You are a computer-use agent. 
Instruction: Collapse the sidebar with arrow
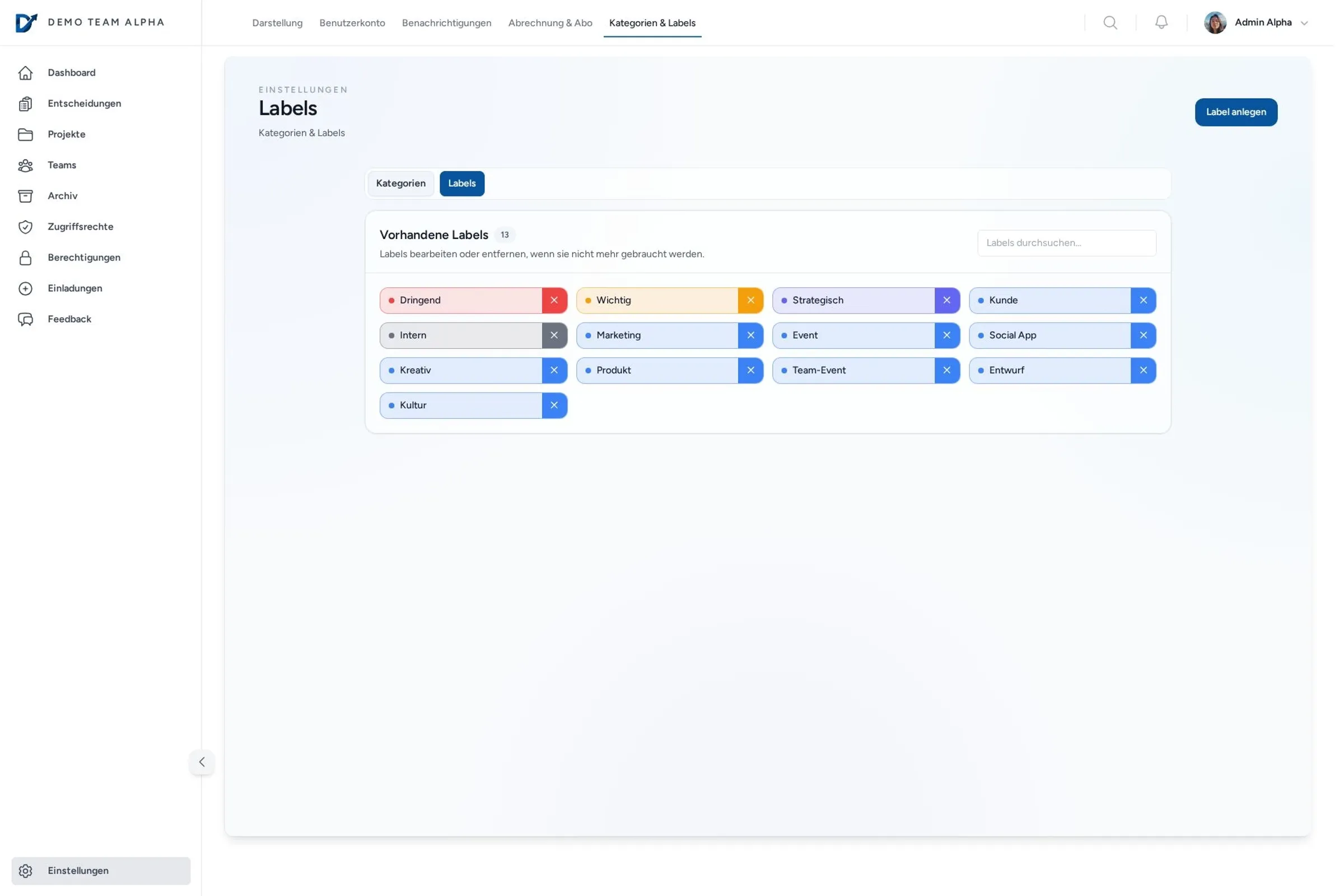click(202, 762)
